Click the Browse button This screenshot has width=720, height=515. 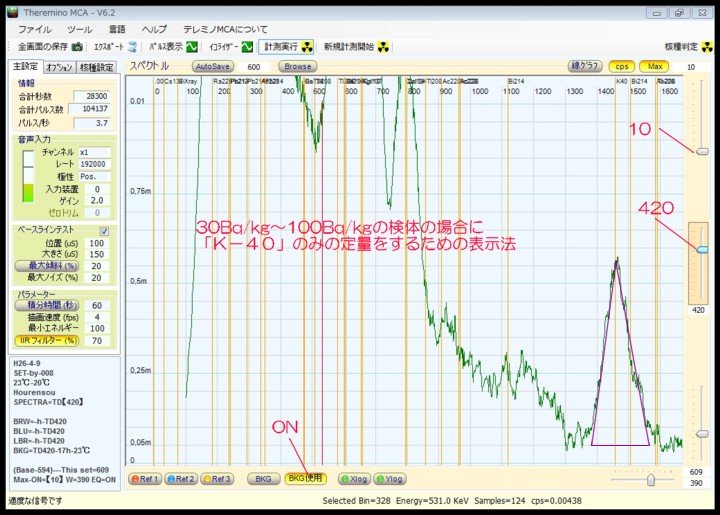pos(298,67)
